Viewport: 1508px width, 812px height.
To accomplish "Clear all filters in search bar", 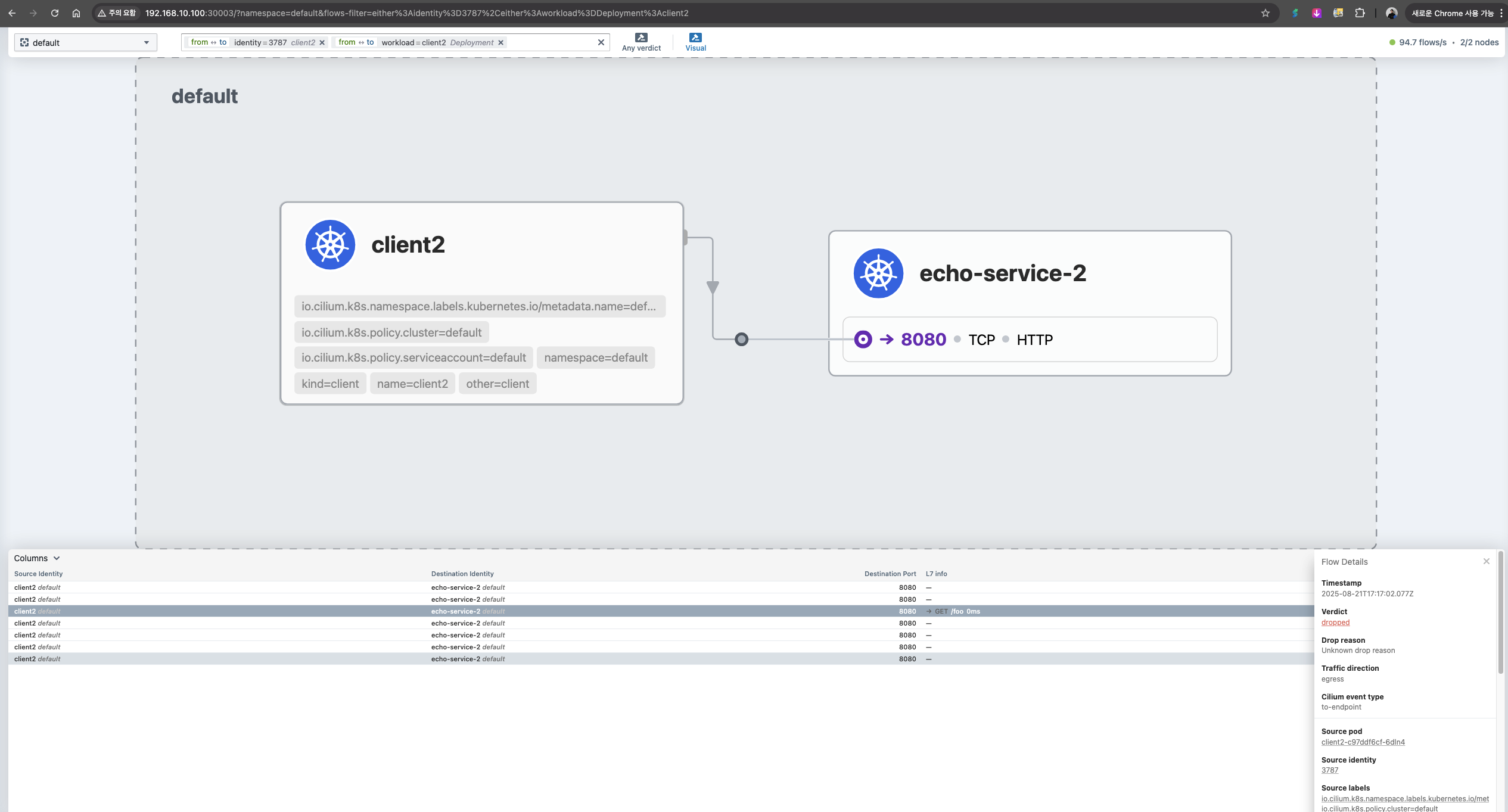I will click(x=601, y=42).
